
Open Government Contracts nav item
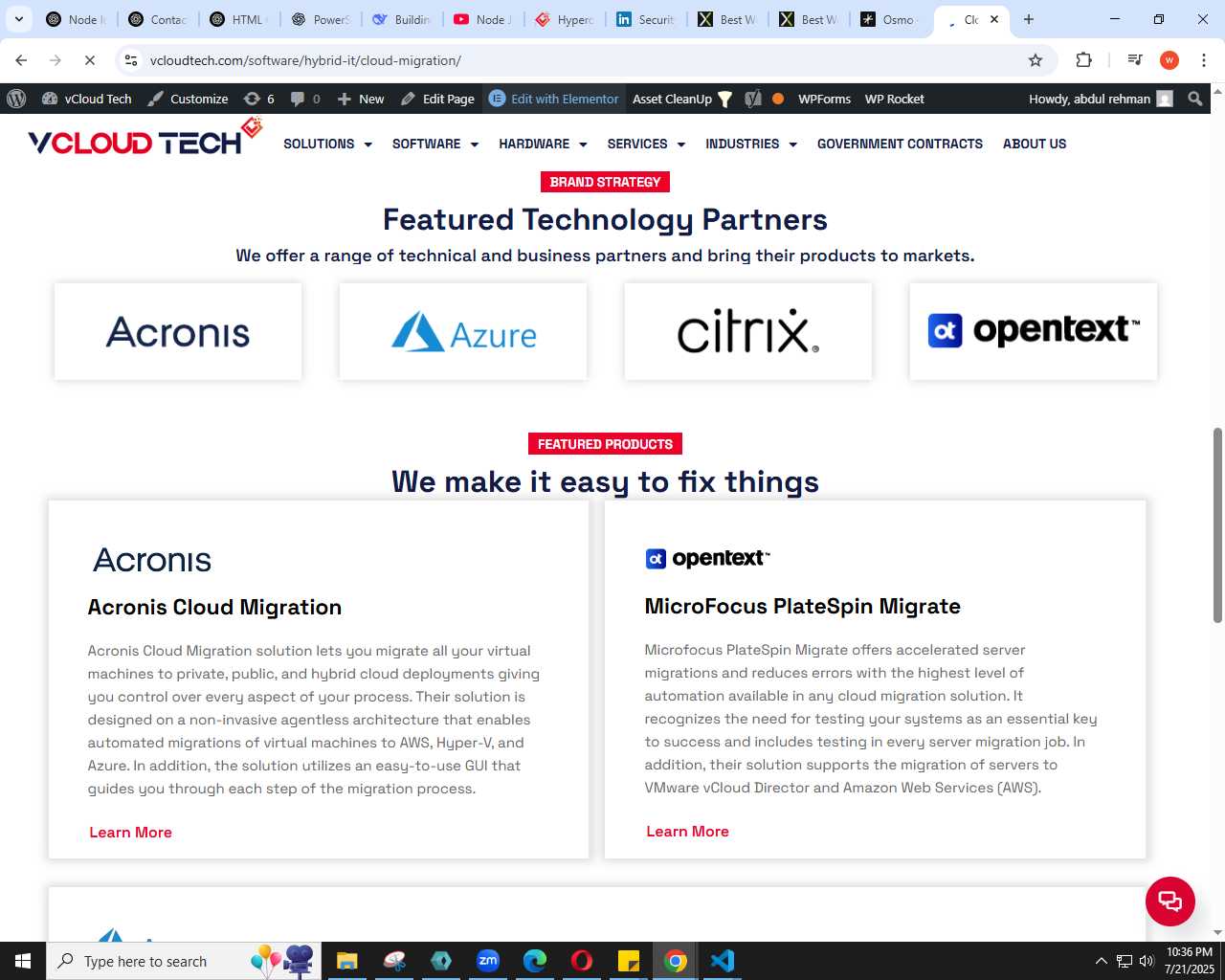coord(900,144)
